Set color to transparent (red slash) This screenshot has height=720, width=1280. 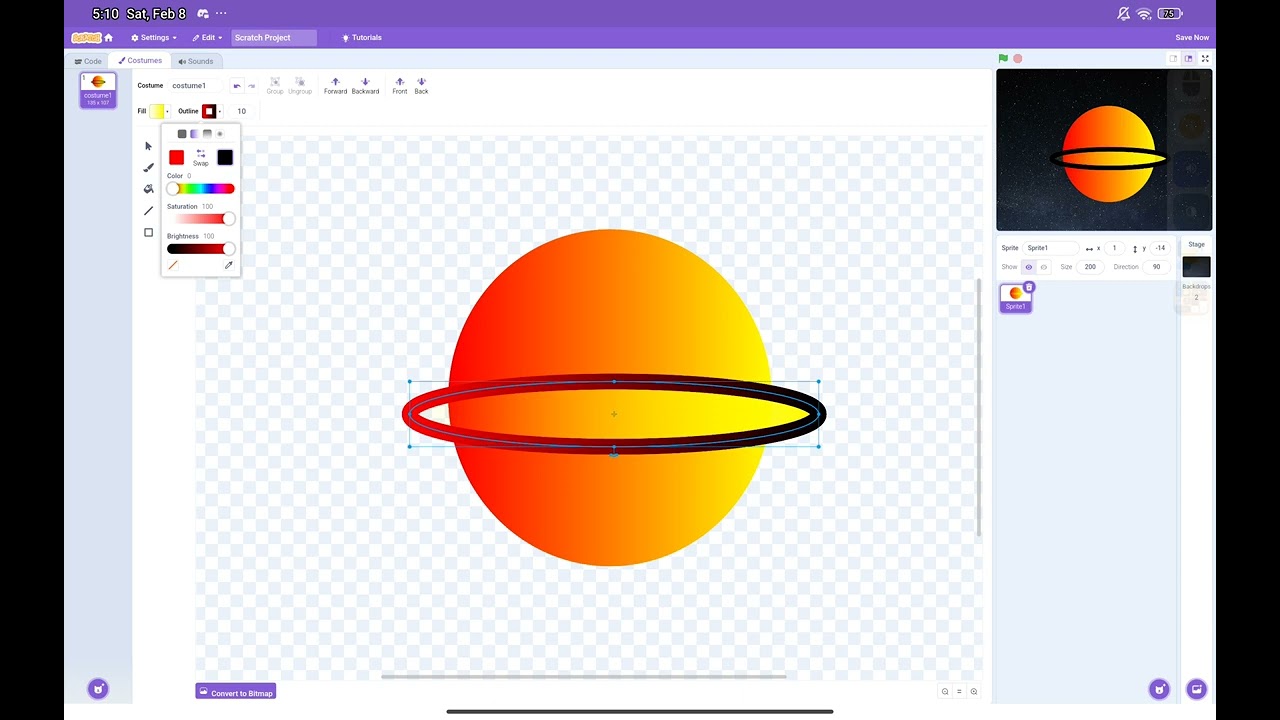pyautogui.click(x=173, y=265)
